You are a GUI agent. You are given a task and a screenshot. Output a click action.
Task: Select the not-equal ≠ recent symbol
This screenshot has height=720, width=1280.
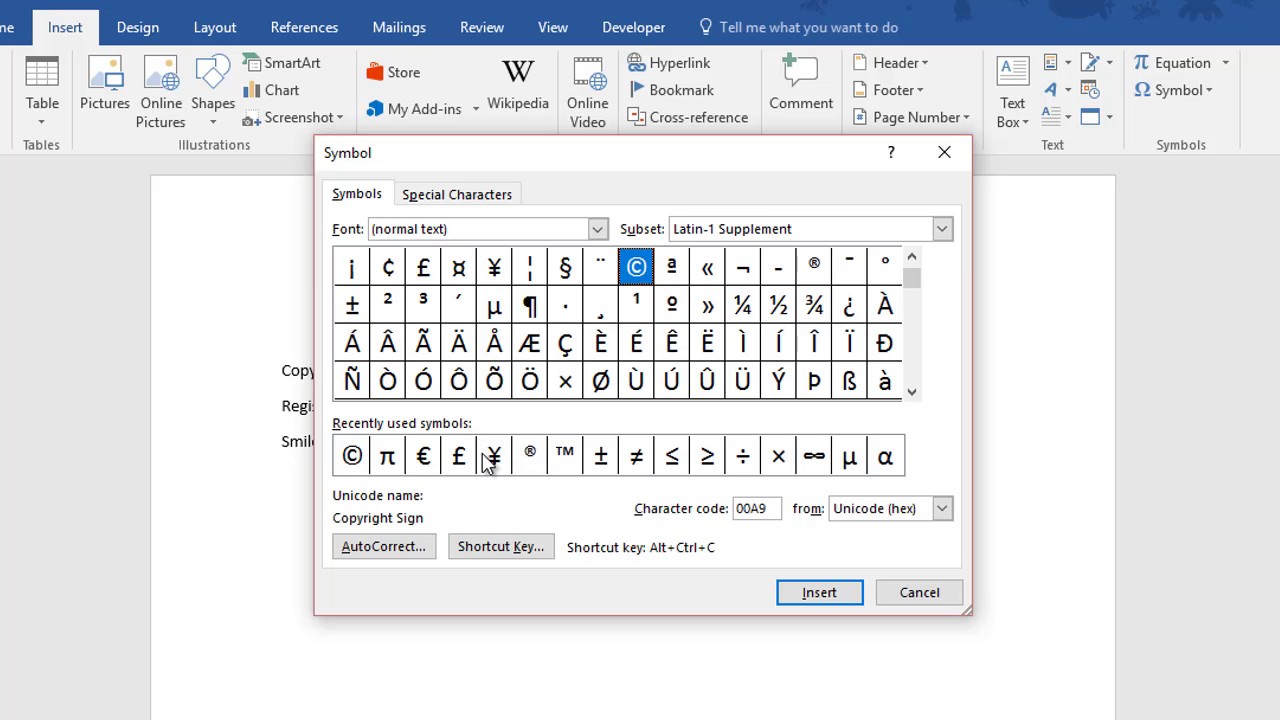pos(636,456)
